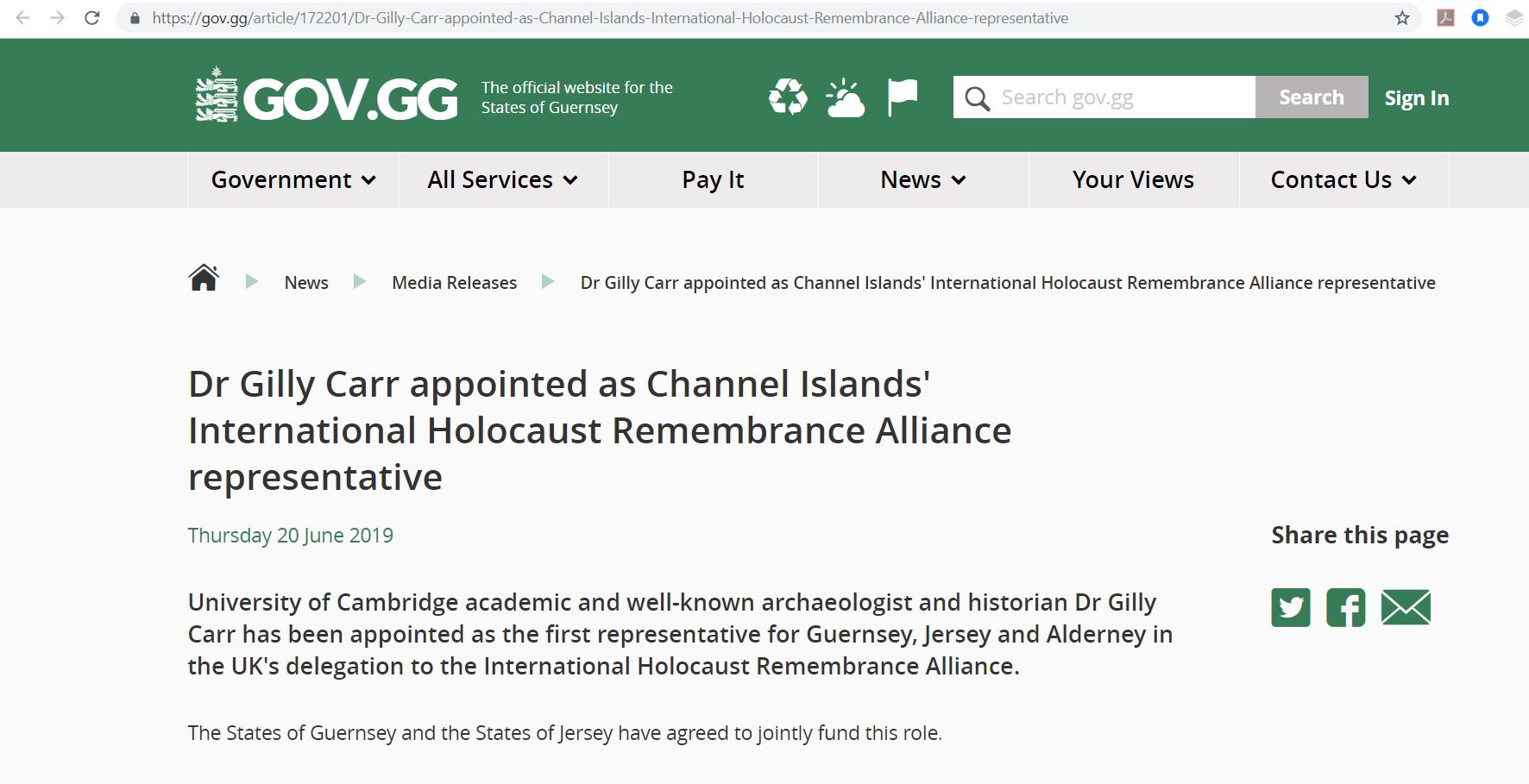The image size is (1529, 784).
Task: Click the GOV.GG logo
Action: [326, 98]
